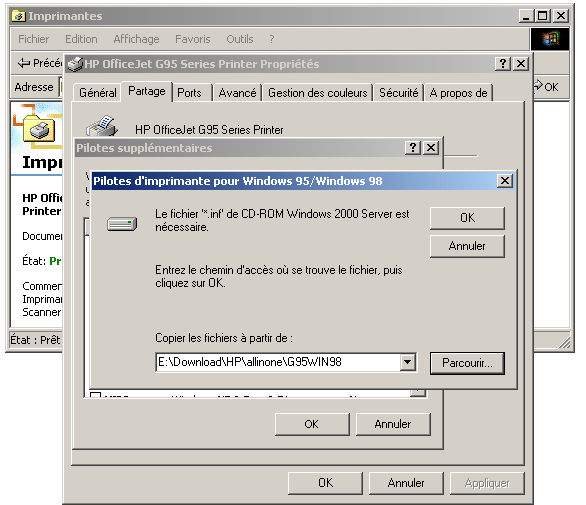Image resolution: width=586 pixels, height=505 pixels.
Task: Open the Gestion des couleurs tab
Action: pyautogui.click(x=318, y=93)
